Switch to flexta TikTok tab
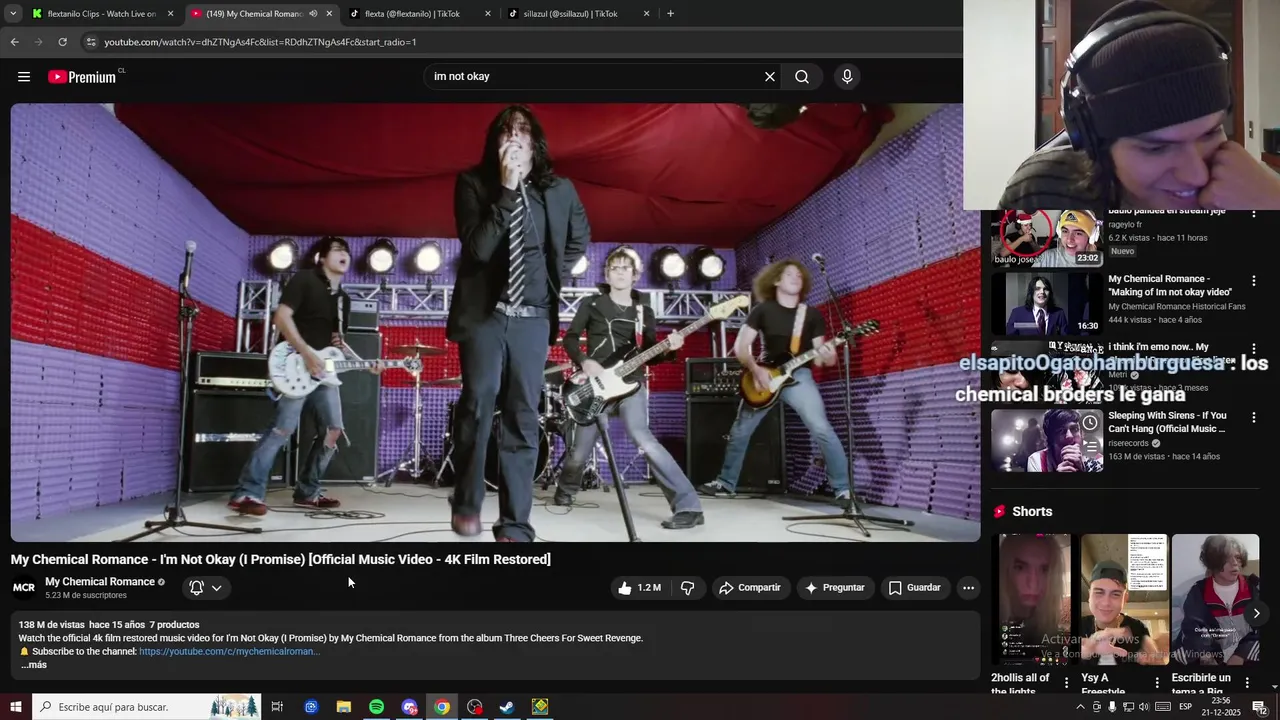 [420, 14]
